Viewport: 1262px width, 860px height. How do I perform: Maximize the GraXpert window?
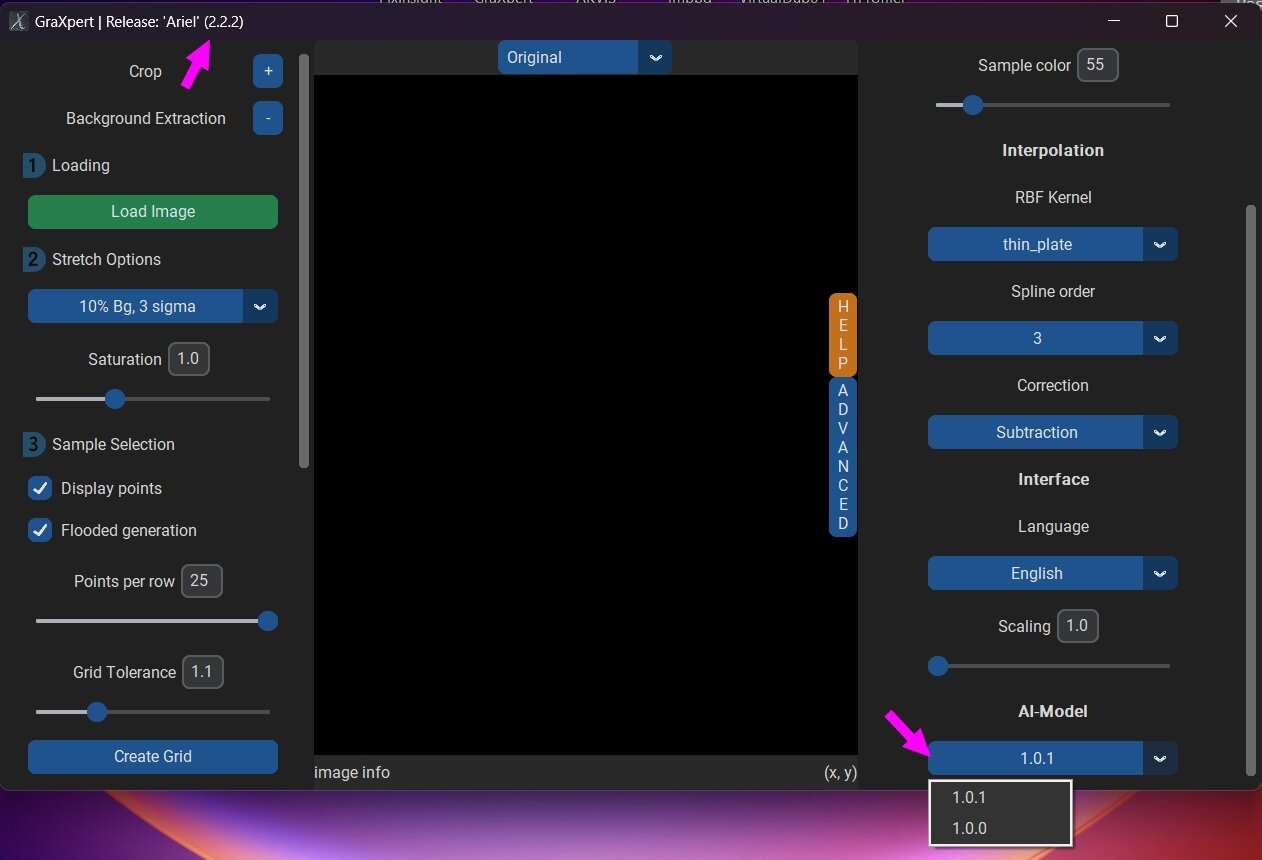tap(1172, 21)
